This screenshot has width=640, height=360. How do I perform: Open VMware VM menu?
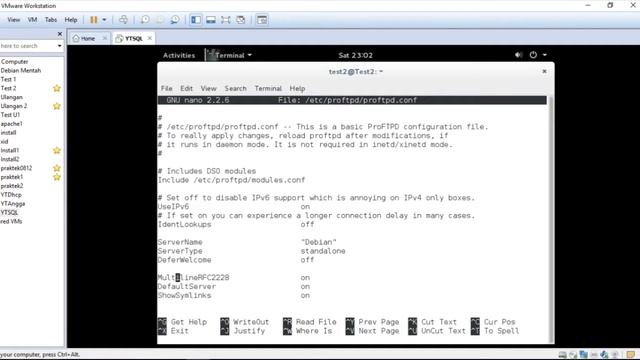coord(32,20)
